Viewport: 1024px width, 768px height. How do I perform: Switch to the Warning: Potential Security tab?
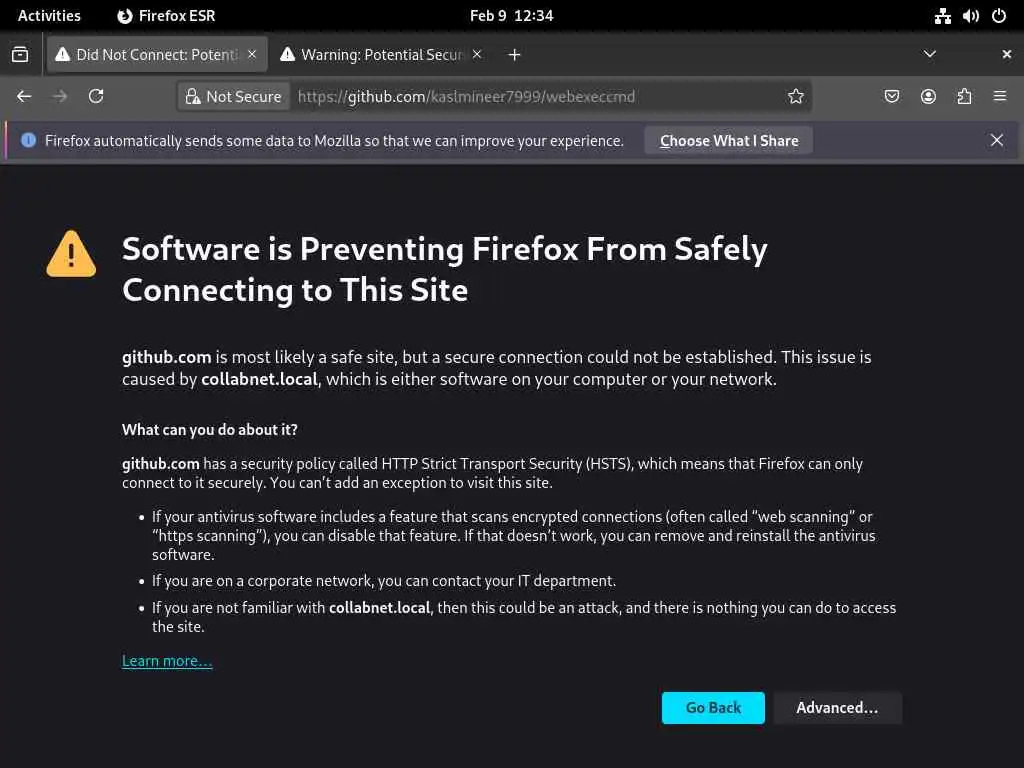pos(382,55)
